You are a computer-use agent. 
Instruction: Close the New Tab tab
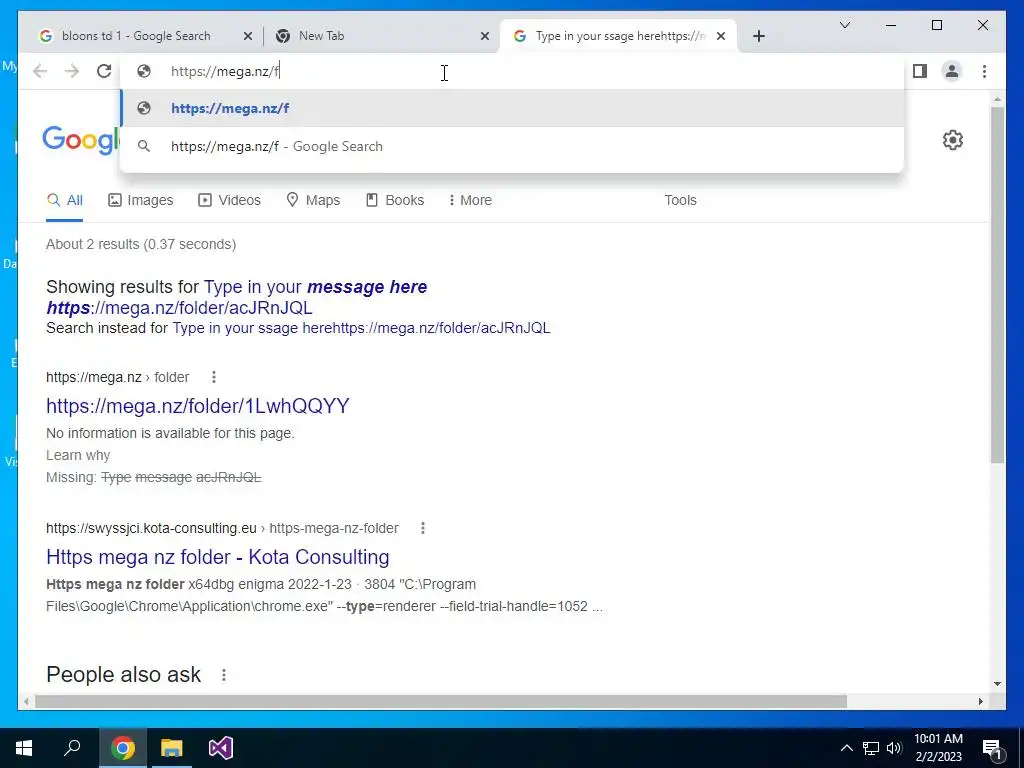pos(485,36)
